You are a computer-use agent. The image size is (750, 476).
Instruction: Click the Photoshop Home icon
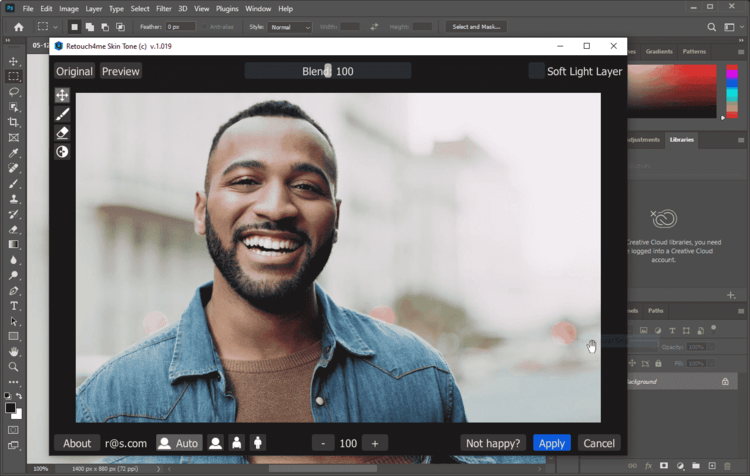click(x=18, y=27)
